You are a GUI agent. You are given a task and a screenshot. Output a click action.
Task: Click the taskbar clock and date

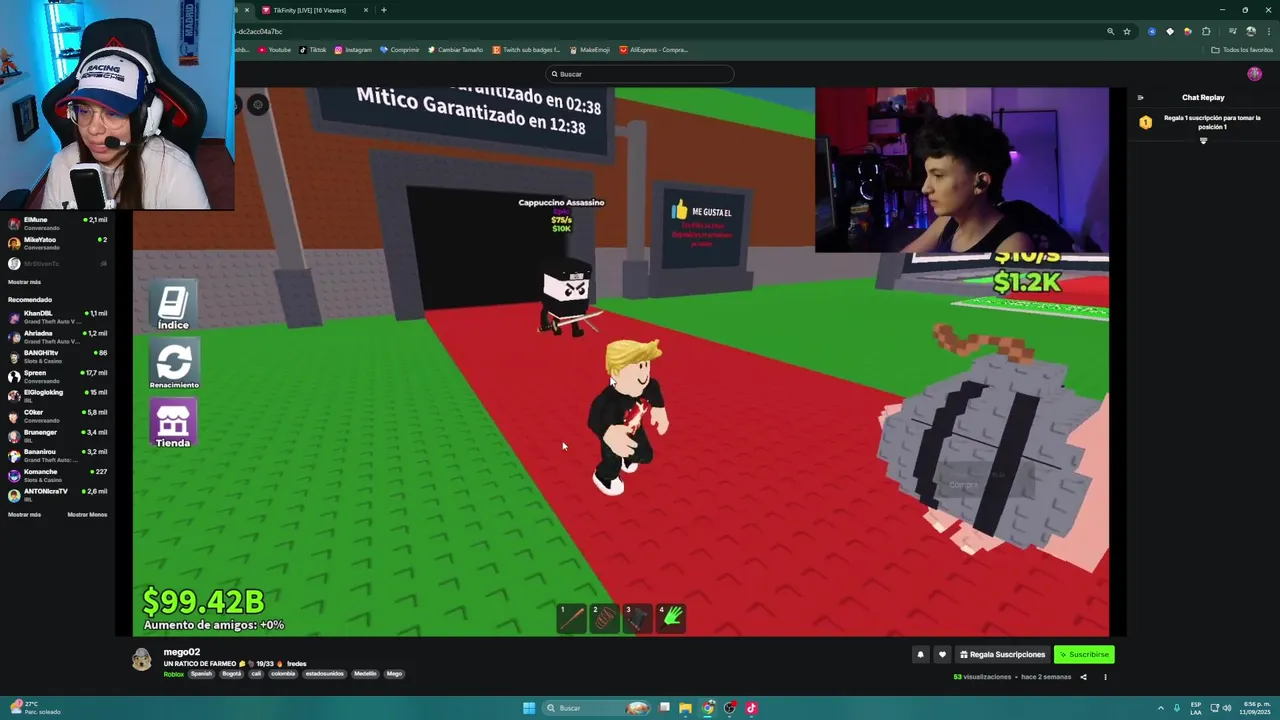tap(1255, 708)
